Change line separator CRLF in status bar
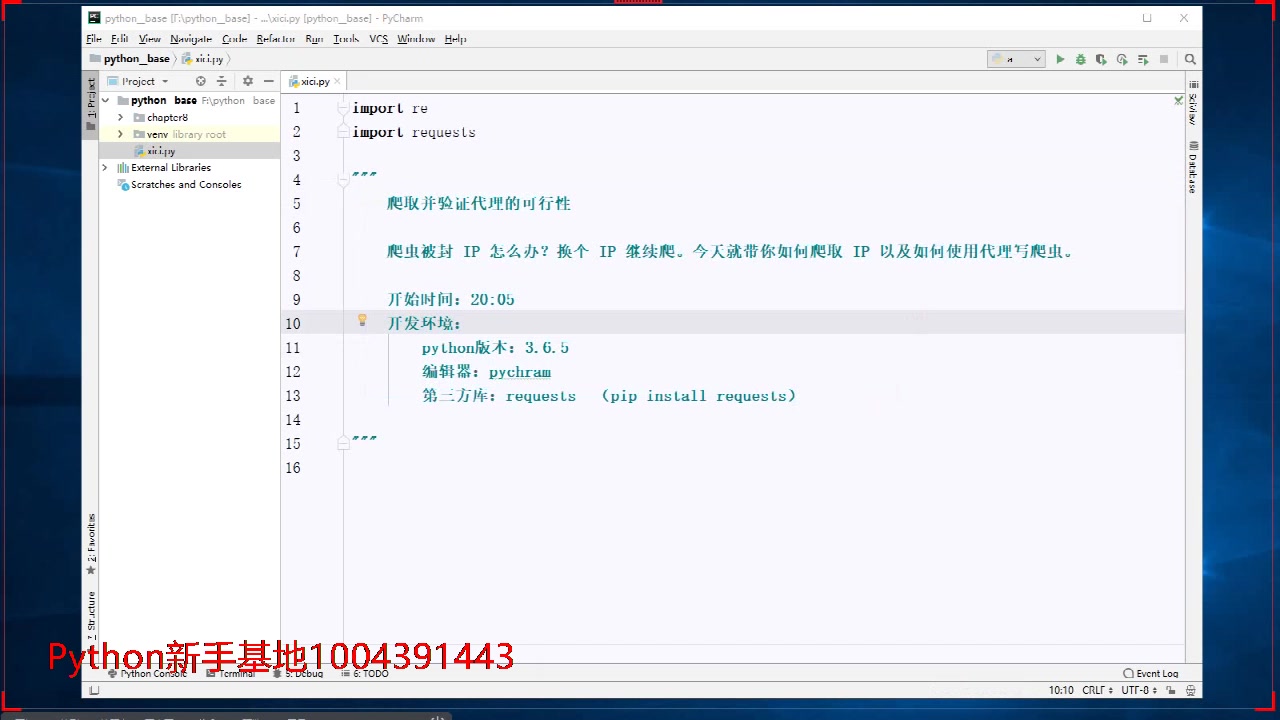This screenshot has height=720, width=1280. tap(1098, 690)
